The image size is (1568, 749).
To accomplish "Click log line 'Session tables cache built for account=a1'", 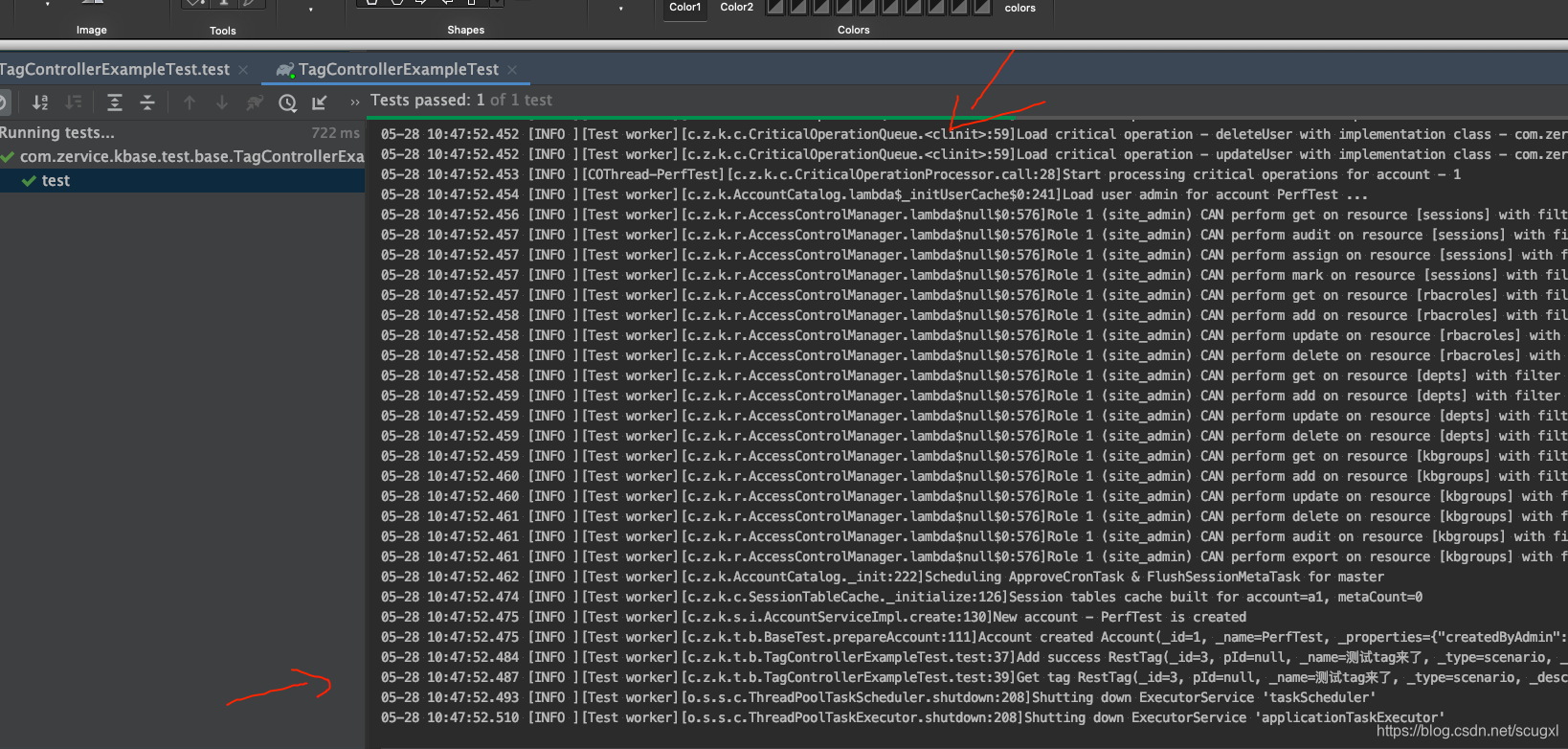I will tap(902, 597).
